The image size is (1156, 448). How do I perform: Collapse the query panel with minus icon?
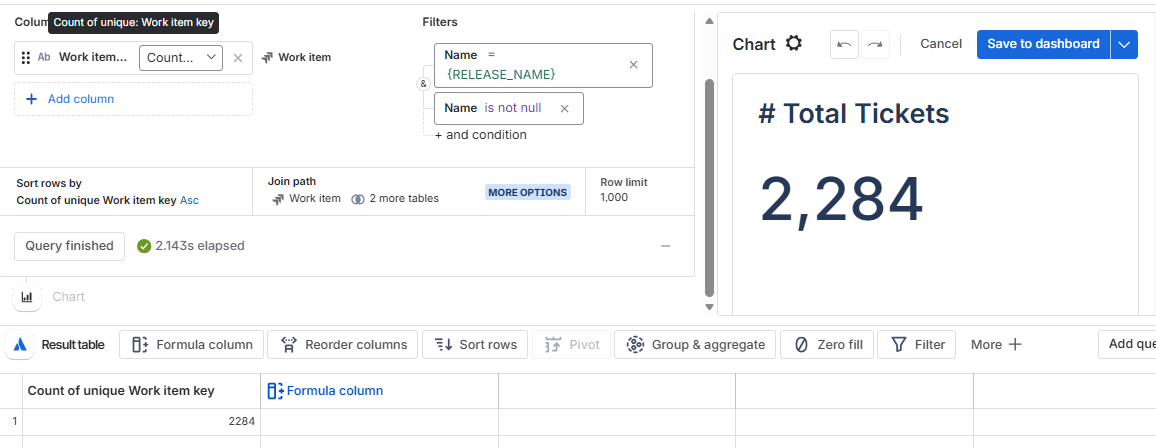(x=665, y=246)
